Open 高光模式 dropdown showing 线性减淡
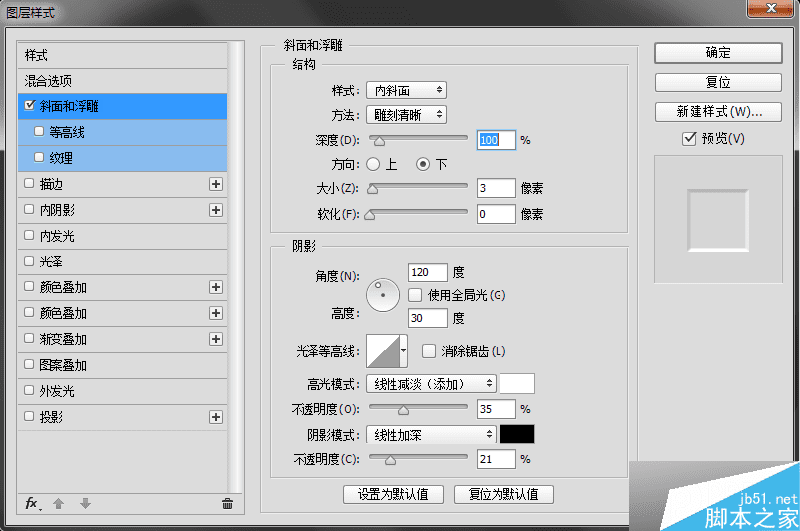This screenshot has width=800, height=531. (x=431, y=384)
